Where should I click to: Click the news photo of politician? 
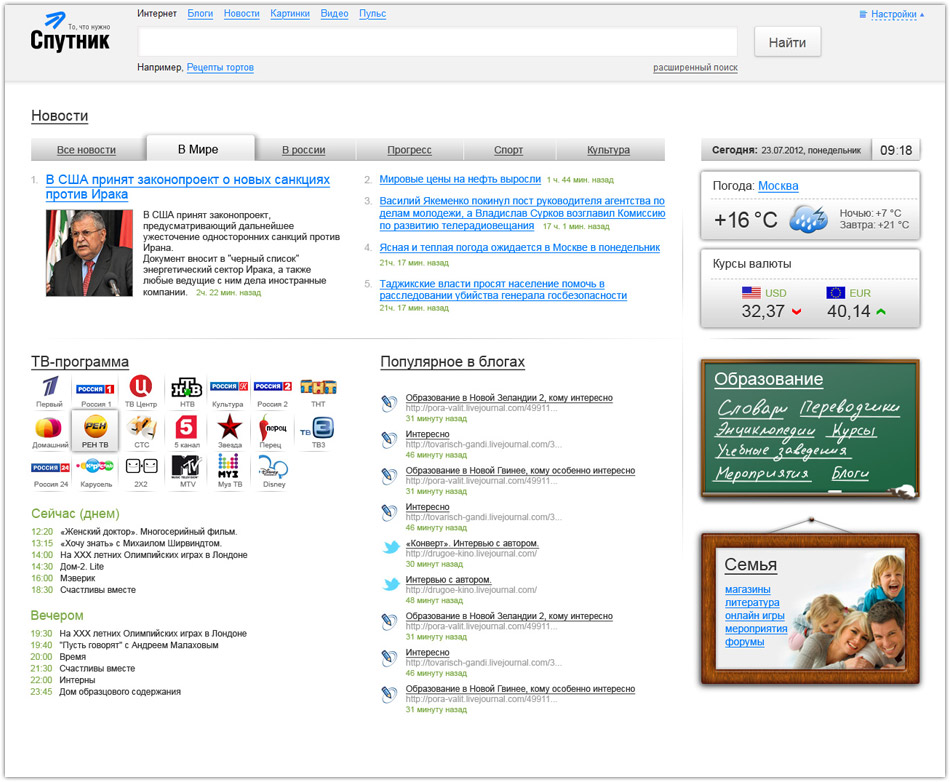[x=89, y=253]
